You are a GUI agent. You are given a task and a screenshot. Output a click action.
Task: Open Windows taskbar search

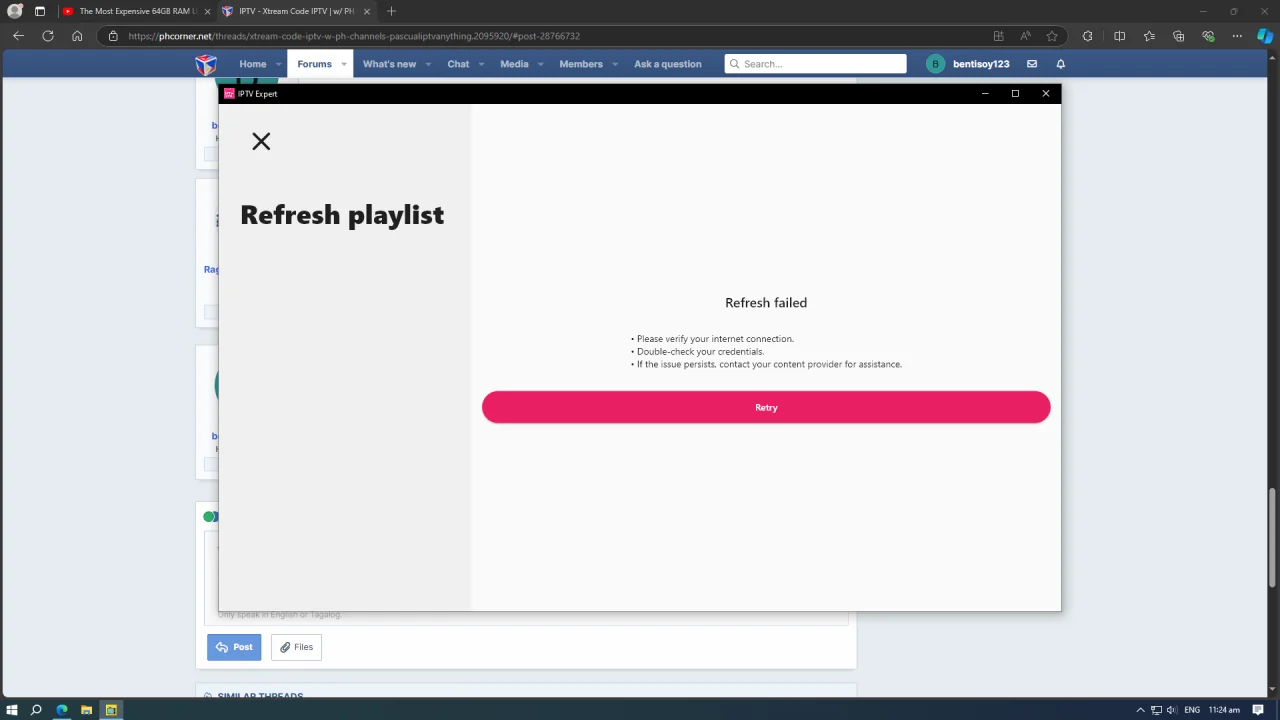click(36, 710)
